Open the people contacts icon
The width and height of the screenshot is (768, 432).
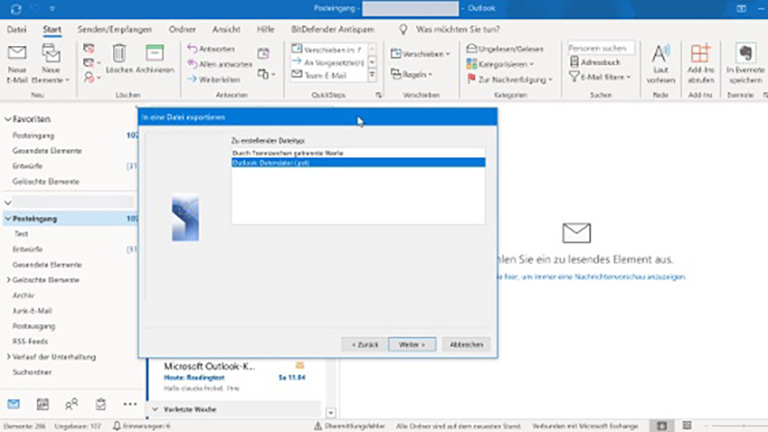[x=72, y=404]
